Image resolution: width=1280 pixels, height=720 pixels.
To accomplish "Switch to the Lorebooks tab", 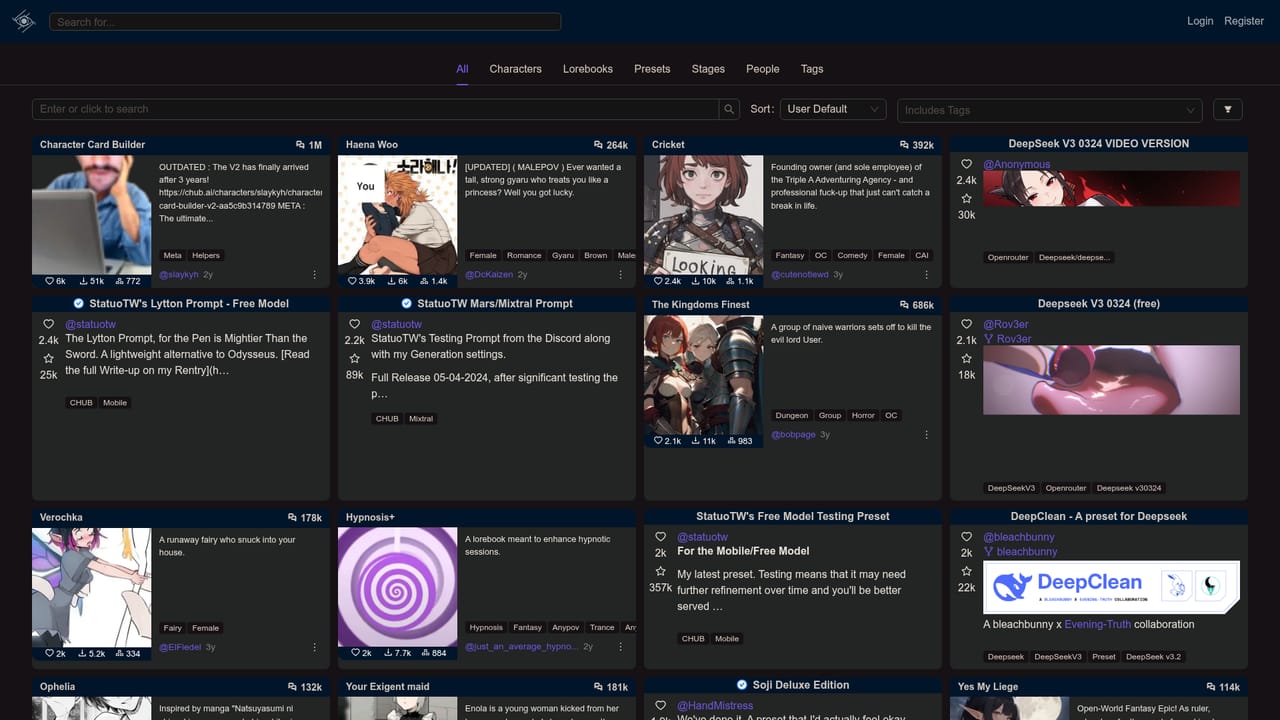I will click(x=588, y=69).
